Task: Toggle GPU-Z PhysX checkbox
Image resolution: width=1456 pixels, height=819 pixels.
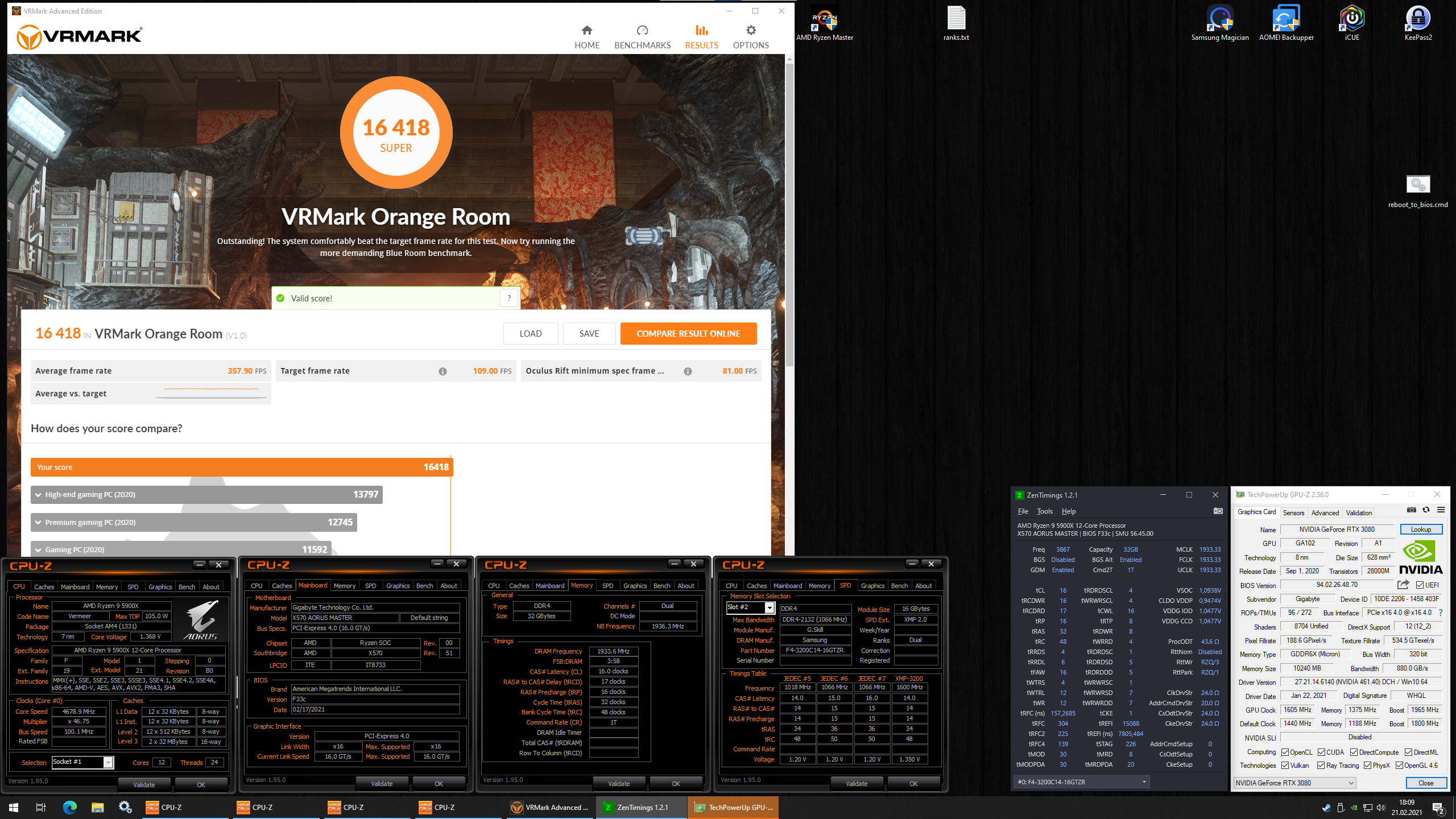Action: (1367, 766)
